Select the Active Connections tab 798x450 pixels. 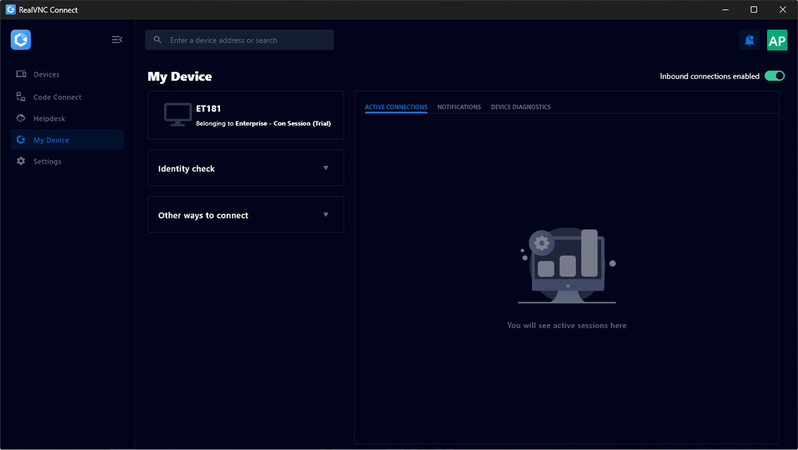[x=396, y=107]
